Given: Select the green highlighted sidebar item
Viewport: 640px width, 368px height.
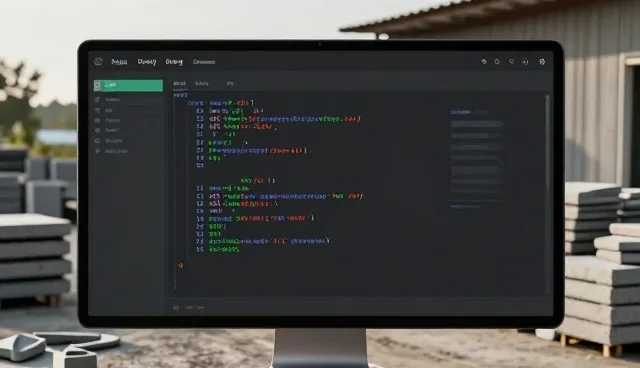Looking at the screenshot, I should coord(128,85).
